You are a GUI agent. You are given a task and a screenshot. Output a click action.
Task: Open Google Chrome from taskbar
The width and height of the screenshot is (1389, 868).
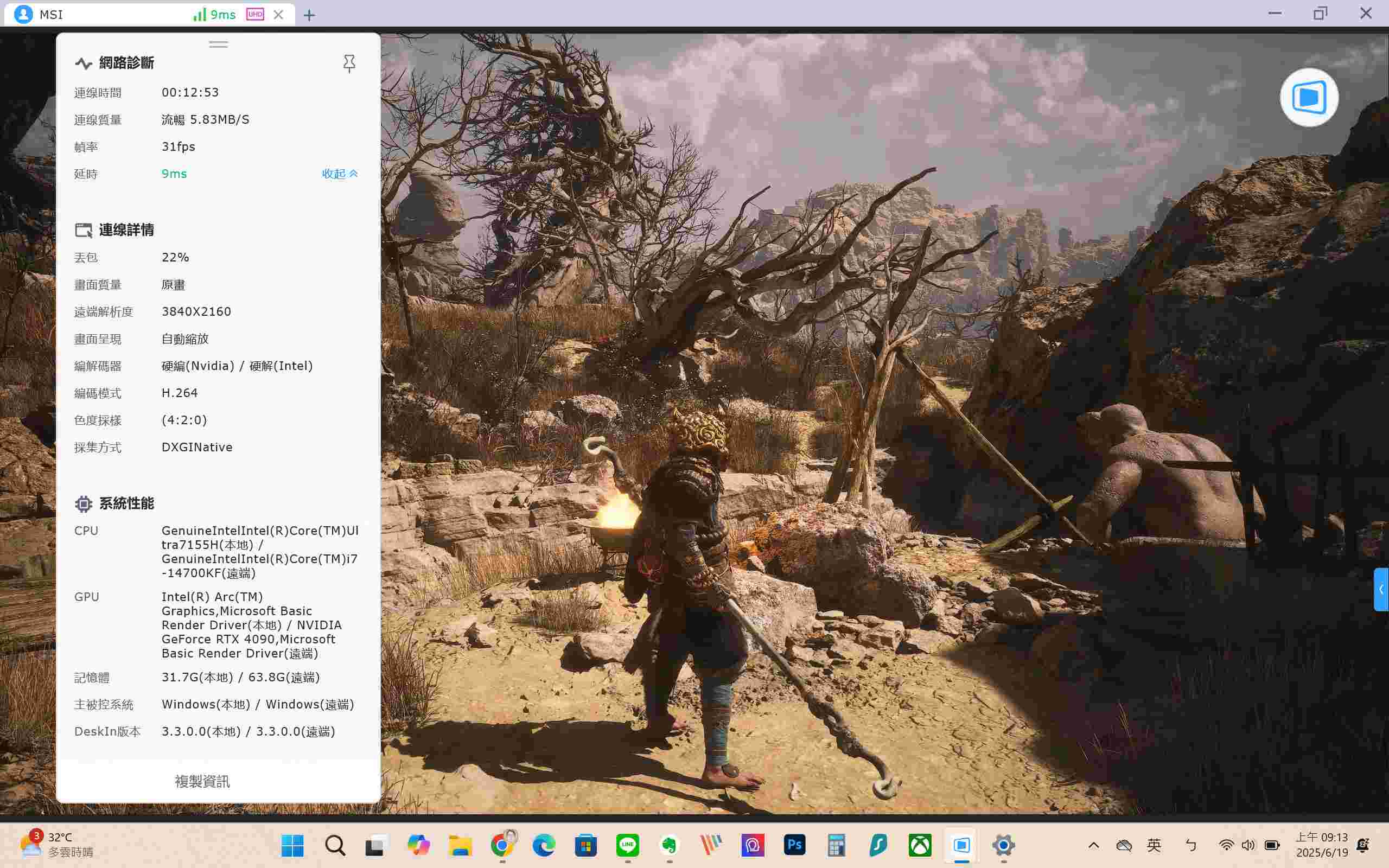[x=502, y=845]
